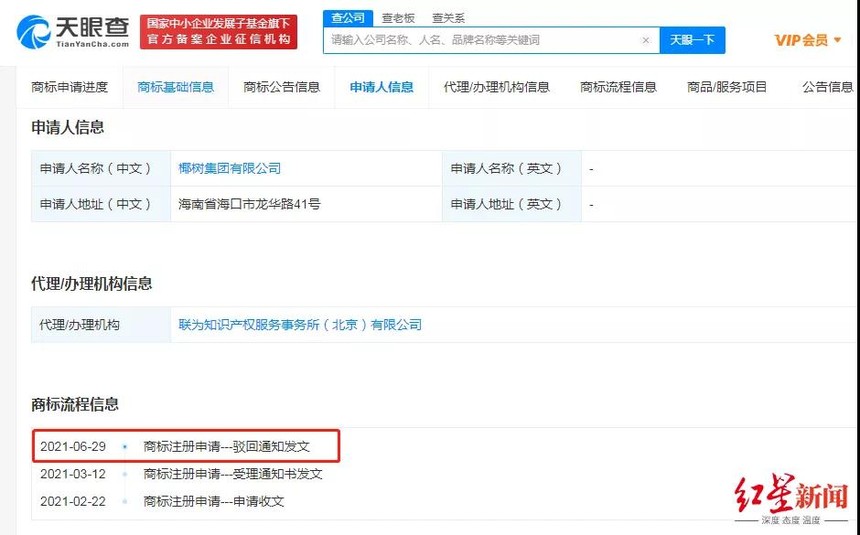Viewport: 860px width, 535px height.
Task: Click the 天眼一下 search button
Action: point(692,40)
